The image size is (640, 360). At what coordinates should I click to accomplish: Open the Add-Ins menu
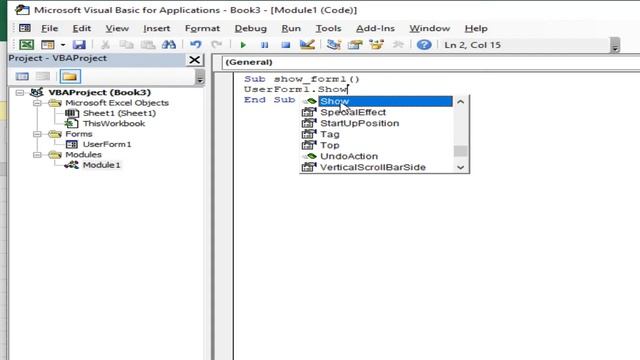click(375, 28)
